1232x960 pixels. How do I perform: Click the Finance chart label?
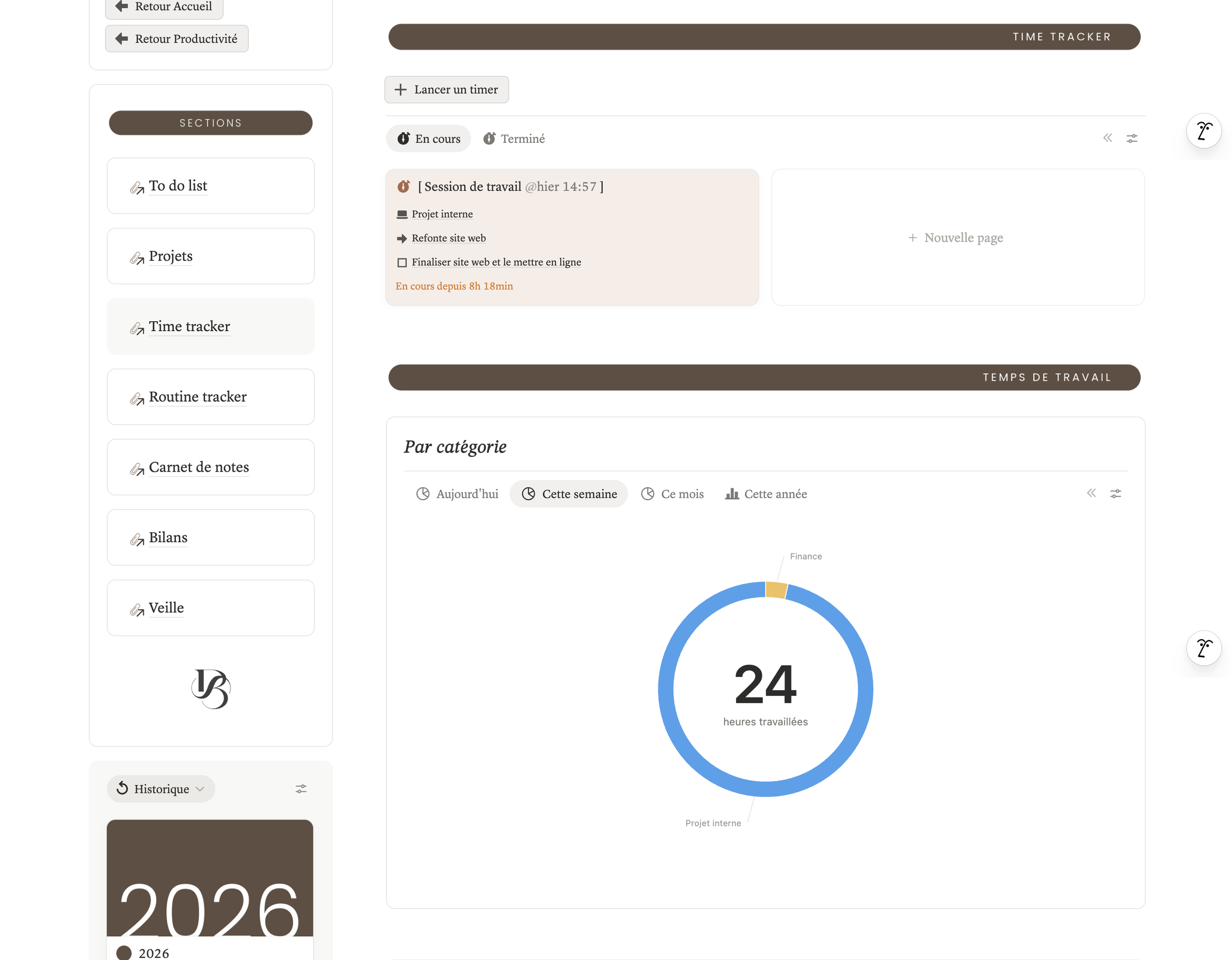click(806, 557)
